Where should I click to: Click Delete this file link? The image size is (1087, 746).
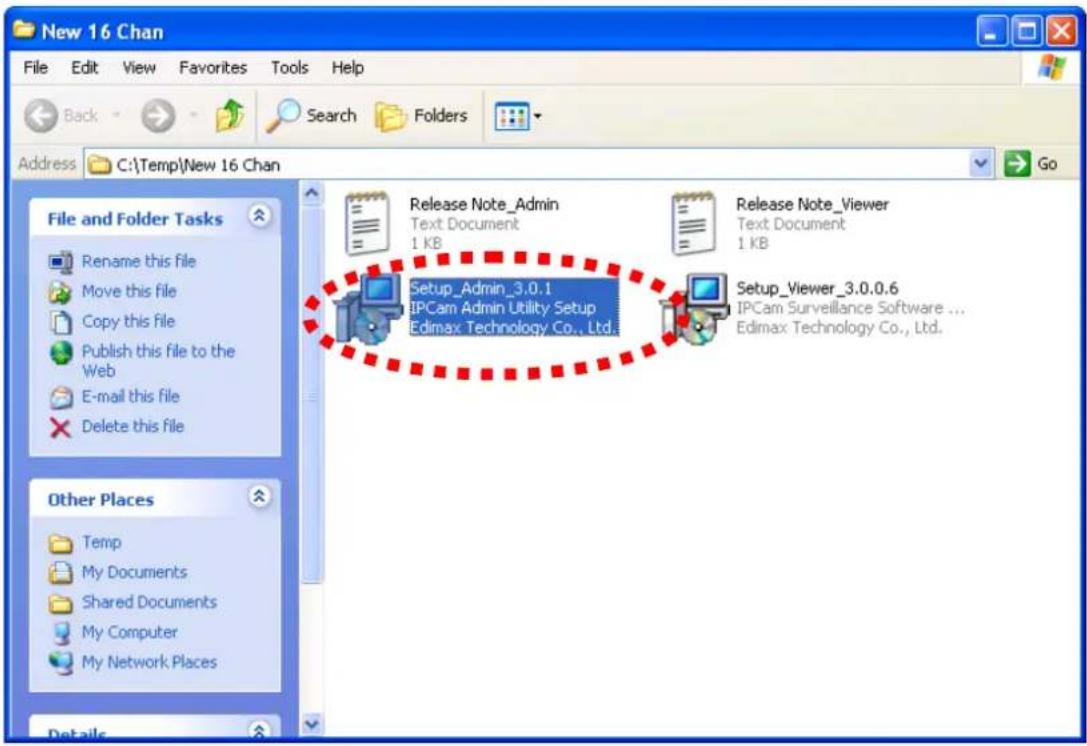tap(132, 426)
